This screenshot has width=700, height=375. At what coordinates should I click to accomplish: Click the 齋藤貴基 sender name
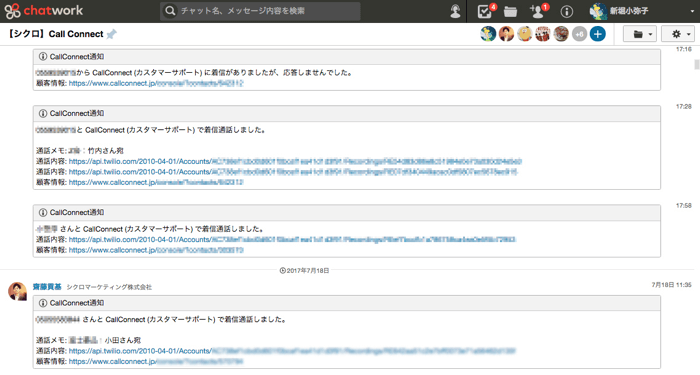pos(47,287)
